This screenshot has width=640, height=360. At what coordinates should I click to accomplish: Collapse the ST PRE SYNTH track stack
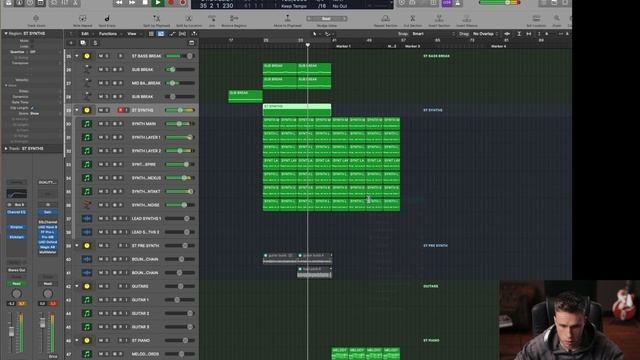click(x=77, y=246)
